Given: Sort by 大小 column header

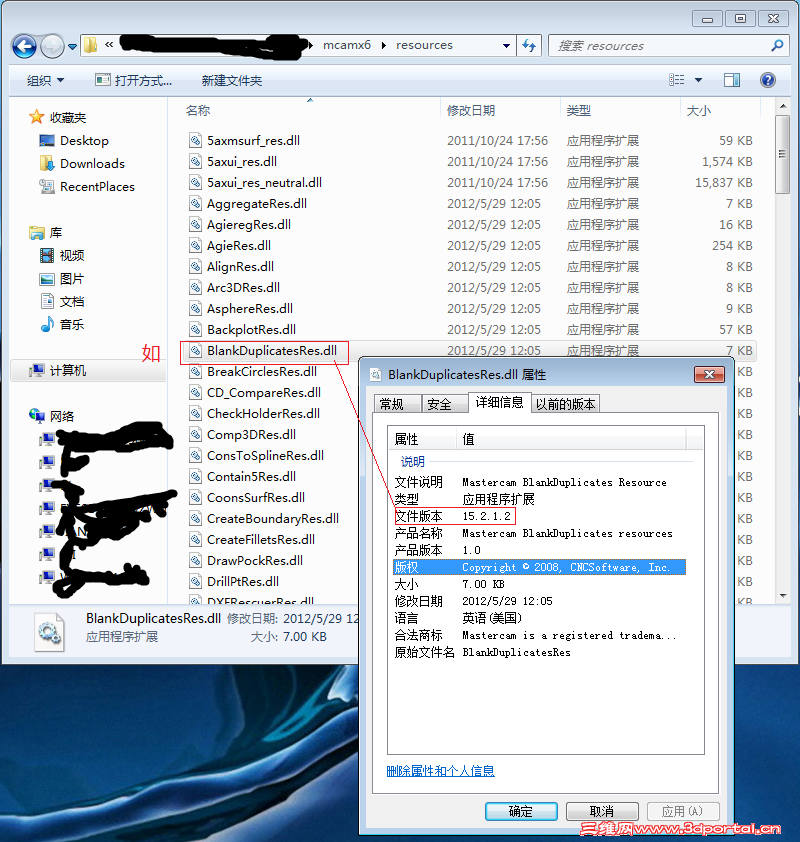Looking at the screenshot, I should point(699,111).
